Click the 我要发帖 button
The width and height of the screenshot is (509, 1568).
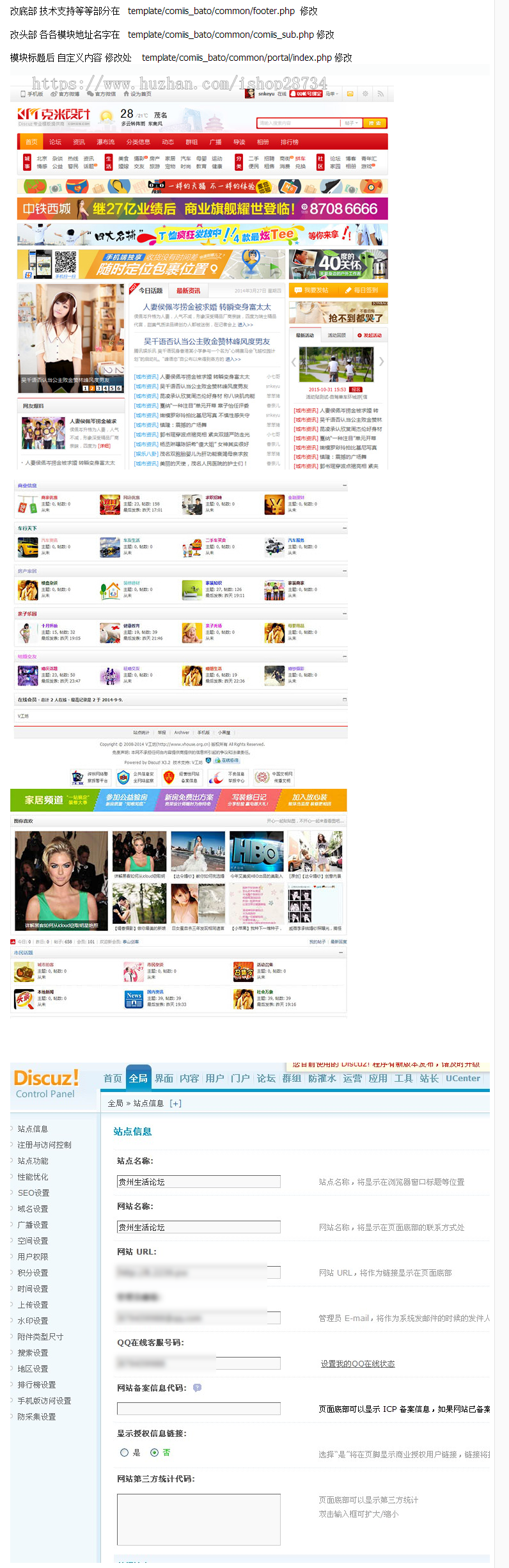313,290
